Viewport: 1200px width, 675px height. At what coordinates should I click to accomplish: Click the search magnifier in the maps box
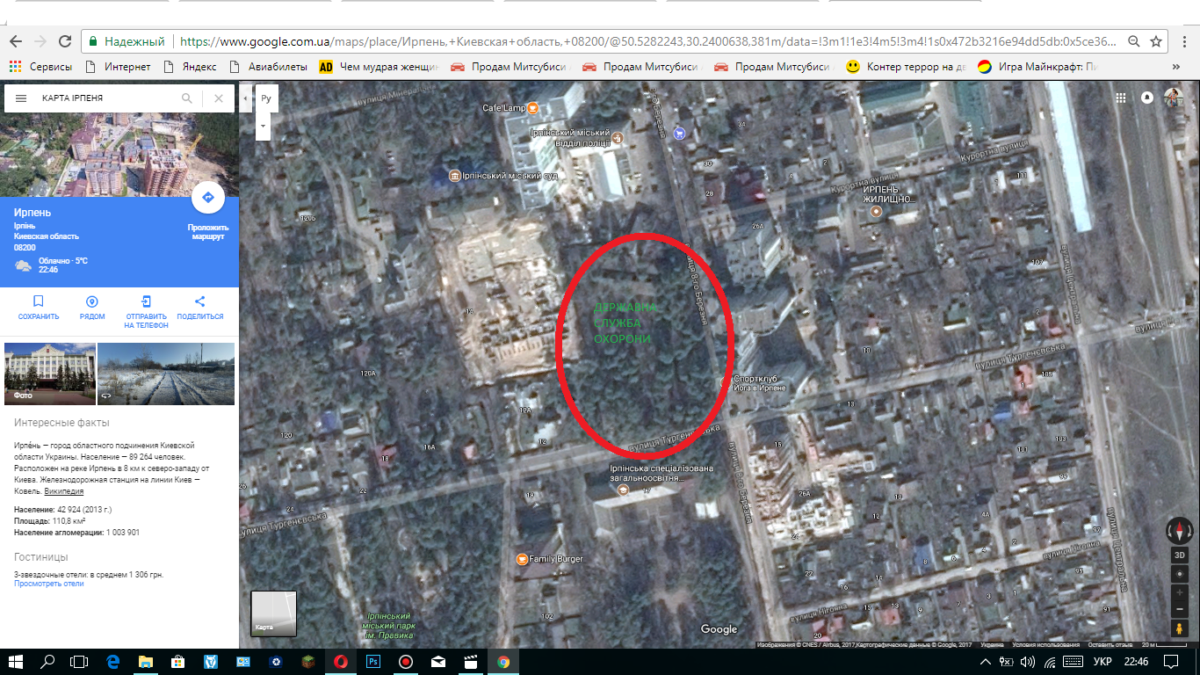pos(187,99)
